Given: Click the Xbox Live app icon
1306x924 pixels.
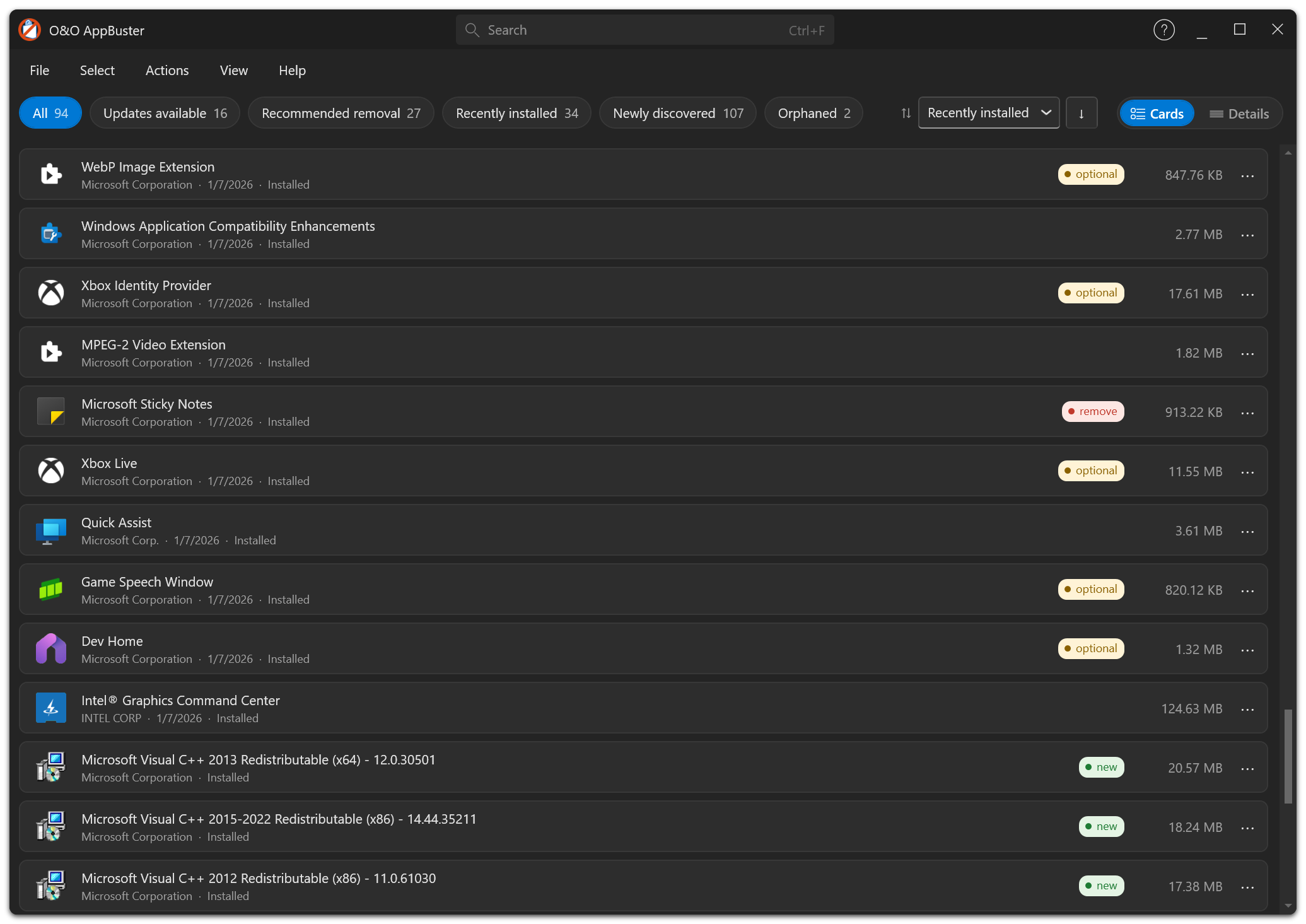Looking at the screenshot, I should point(51,471).
